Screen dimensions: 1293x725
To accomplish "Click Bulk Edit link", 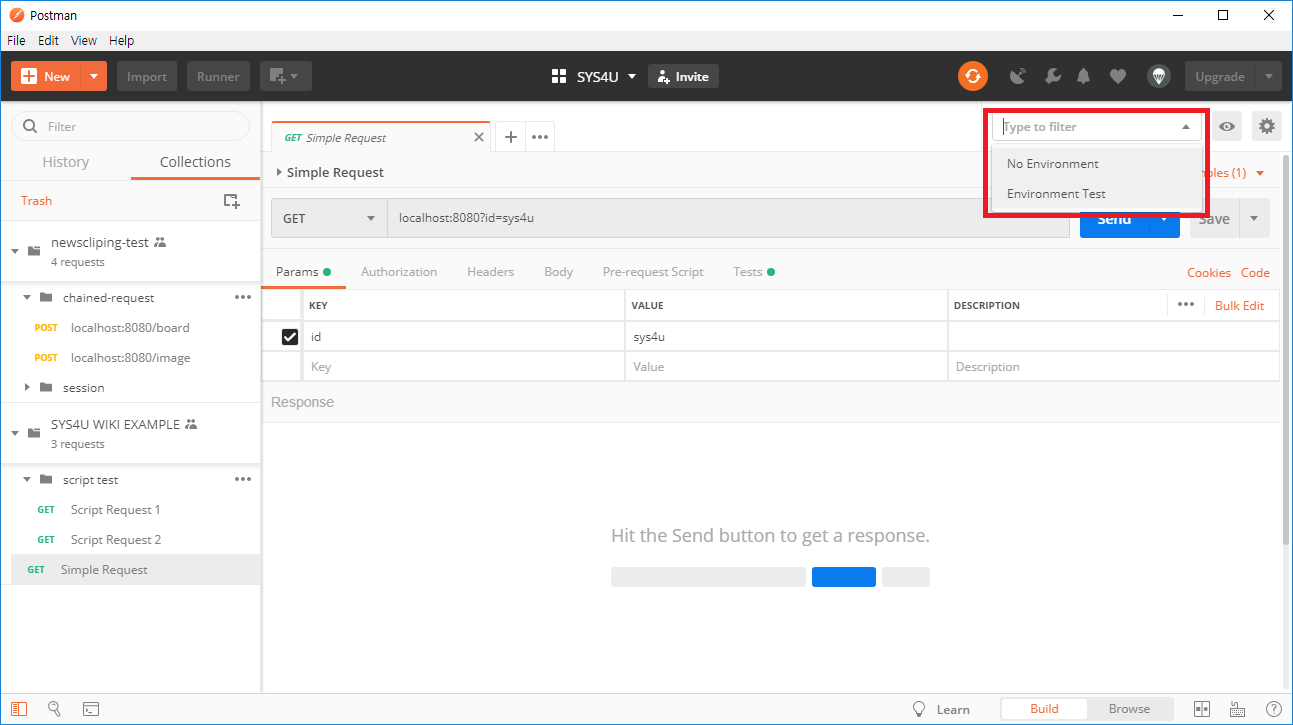I will click(1239, 305).
